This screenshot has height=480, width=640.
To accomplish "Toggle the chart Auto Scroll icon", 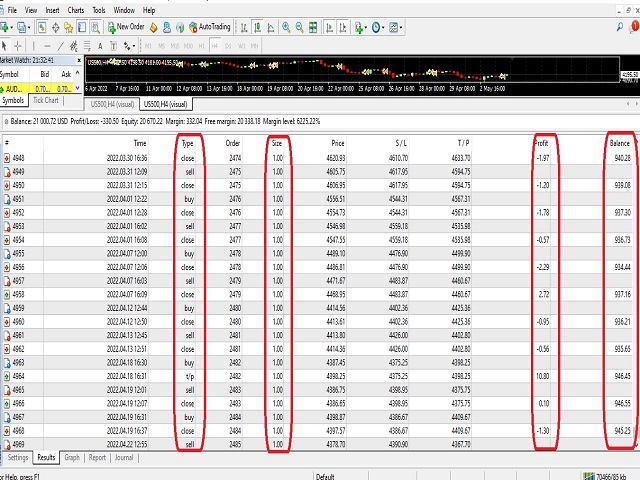I will 329,27.
